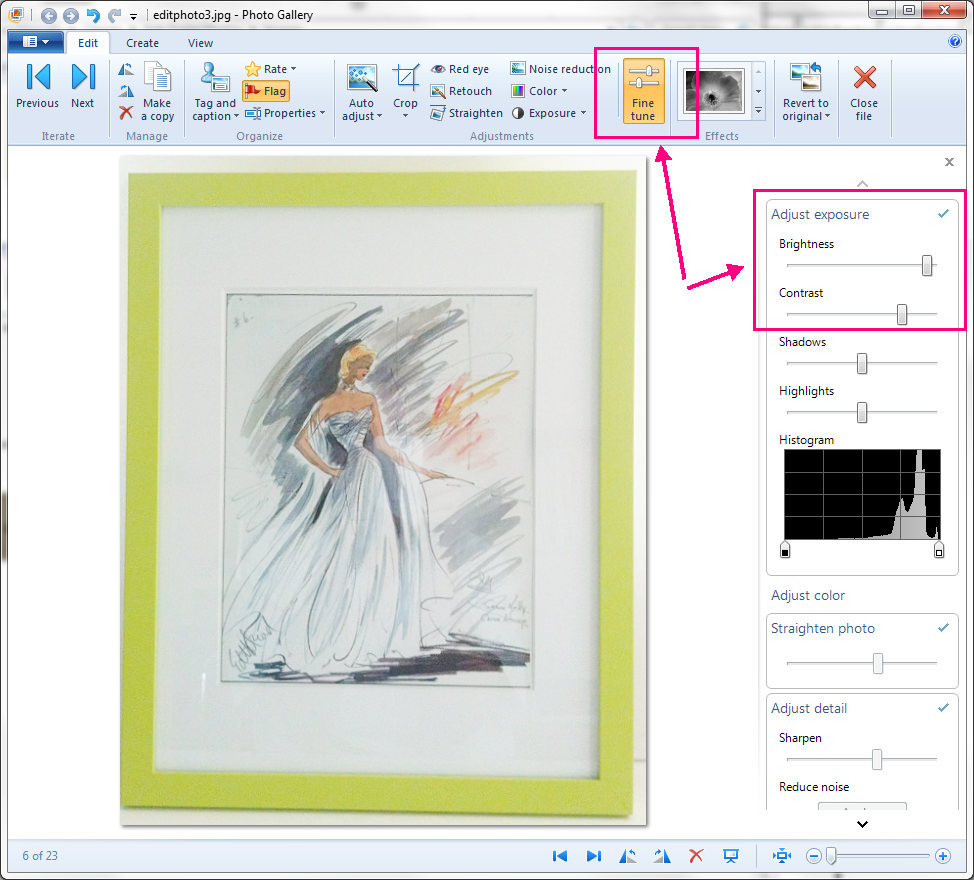
Task: Click the Shadows slider handle
Action: pos(862,363)
